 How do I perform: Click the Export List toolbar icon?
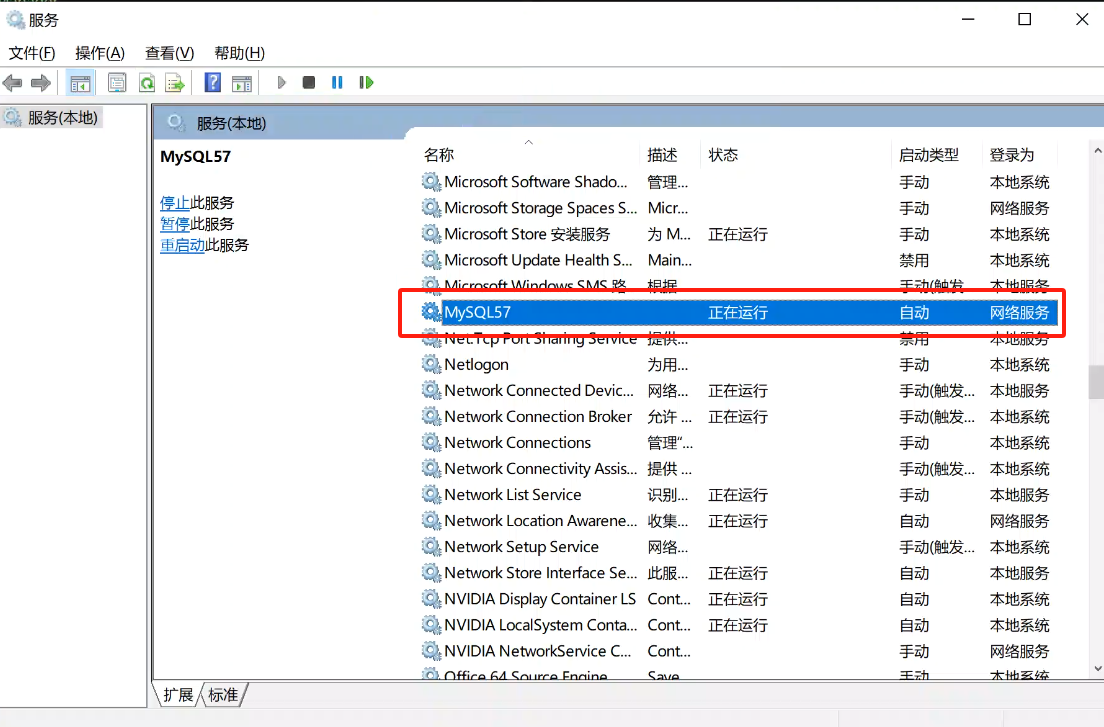(x=175, y=83)
